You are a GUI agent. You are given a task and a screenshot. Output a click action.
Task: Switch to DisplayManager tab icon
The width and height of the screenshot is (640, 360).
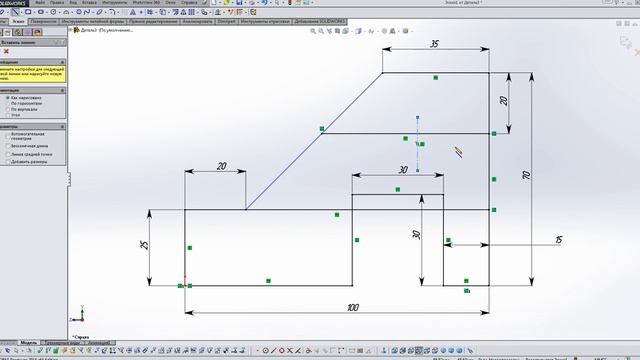[38, 32]
